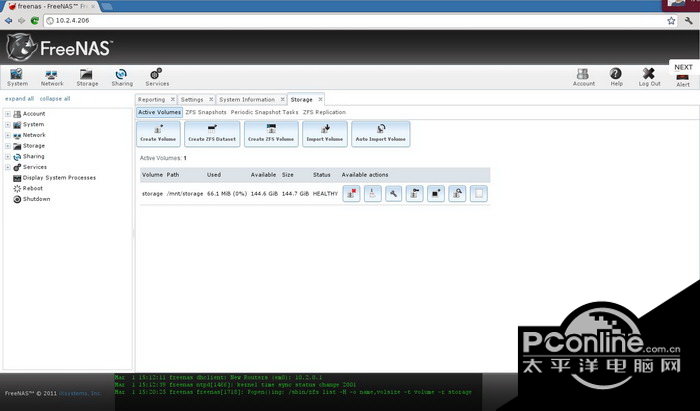Open the Periodic Snapshot Tasks sub-tab
Screen dimensions: 700x411
click(x=264, y=112)
